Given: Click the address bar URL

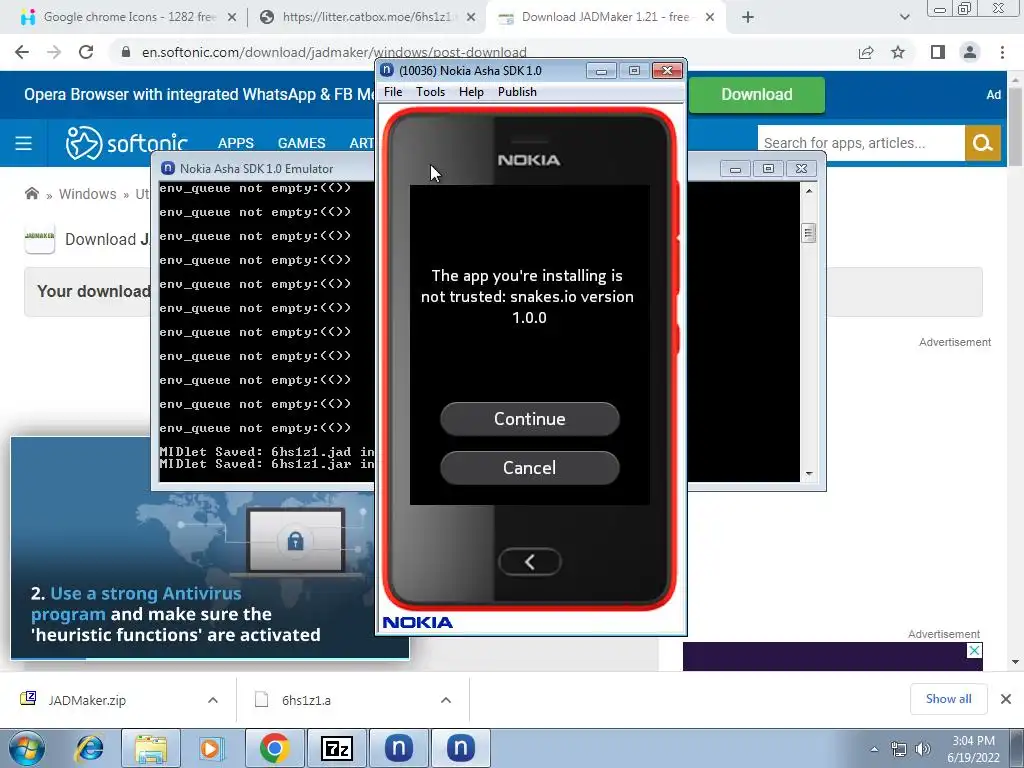Looking at the screenshot, I should coord(334,52).
